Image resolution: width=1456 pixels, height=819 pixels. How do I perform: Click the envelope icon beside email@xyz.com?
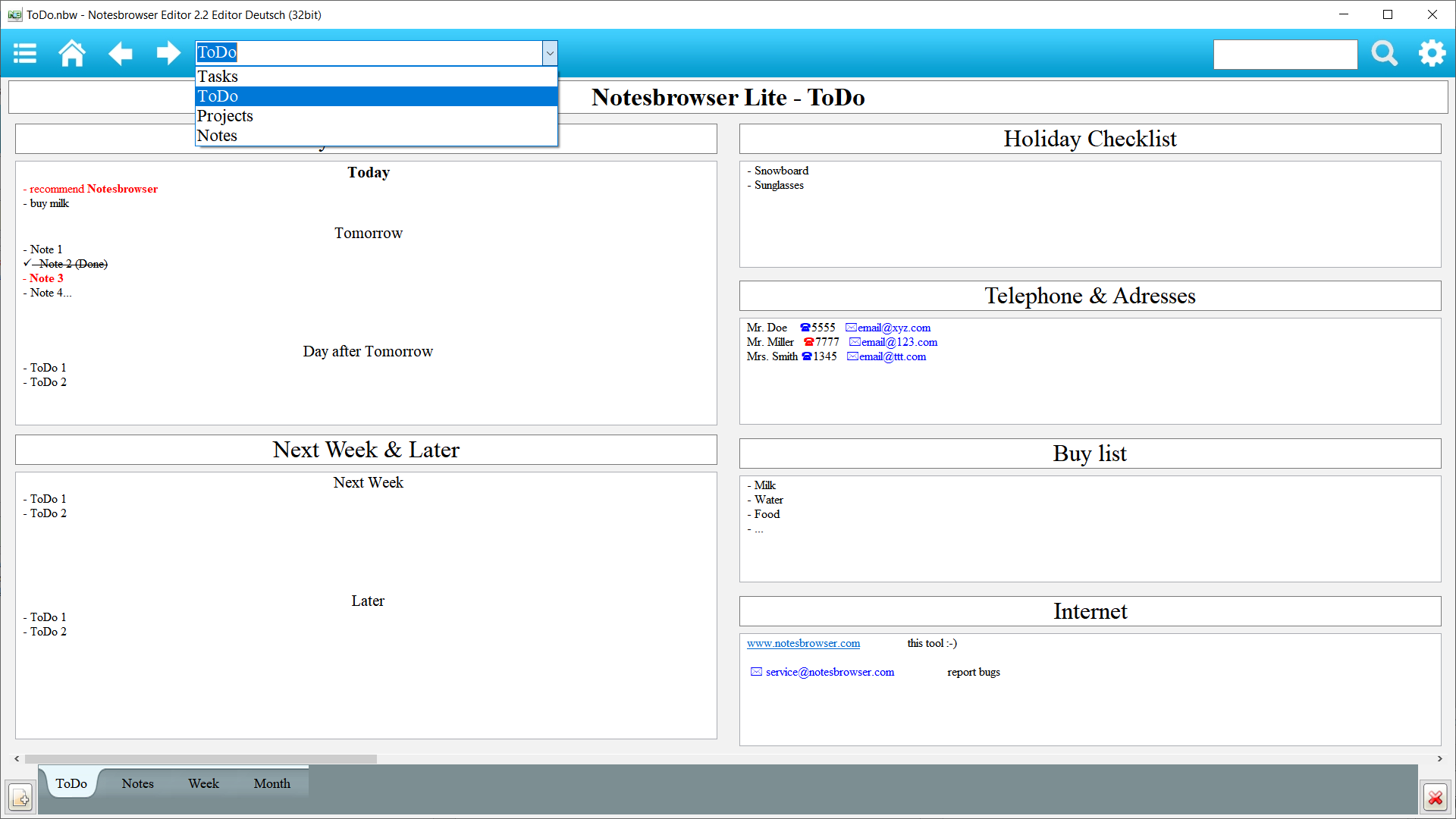(852, 328)
